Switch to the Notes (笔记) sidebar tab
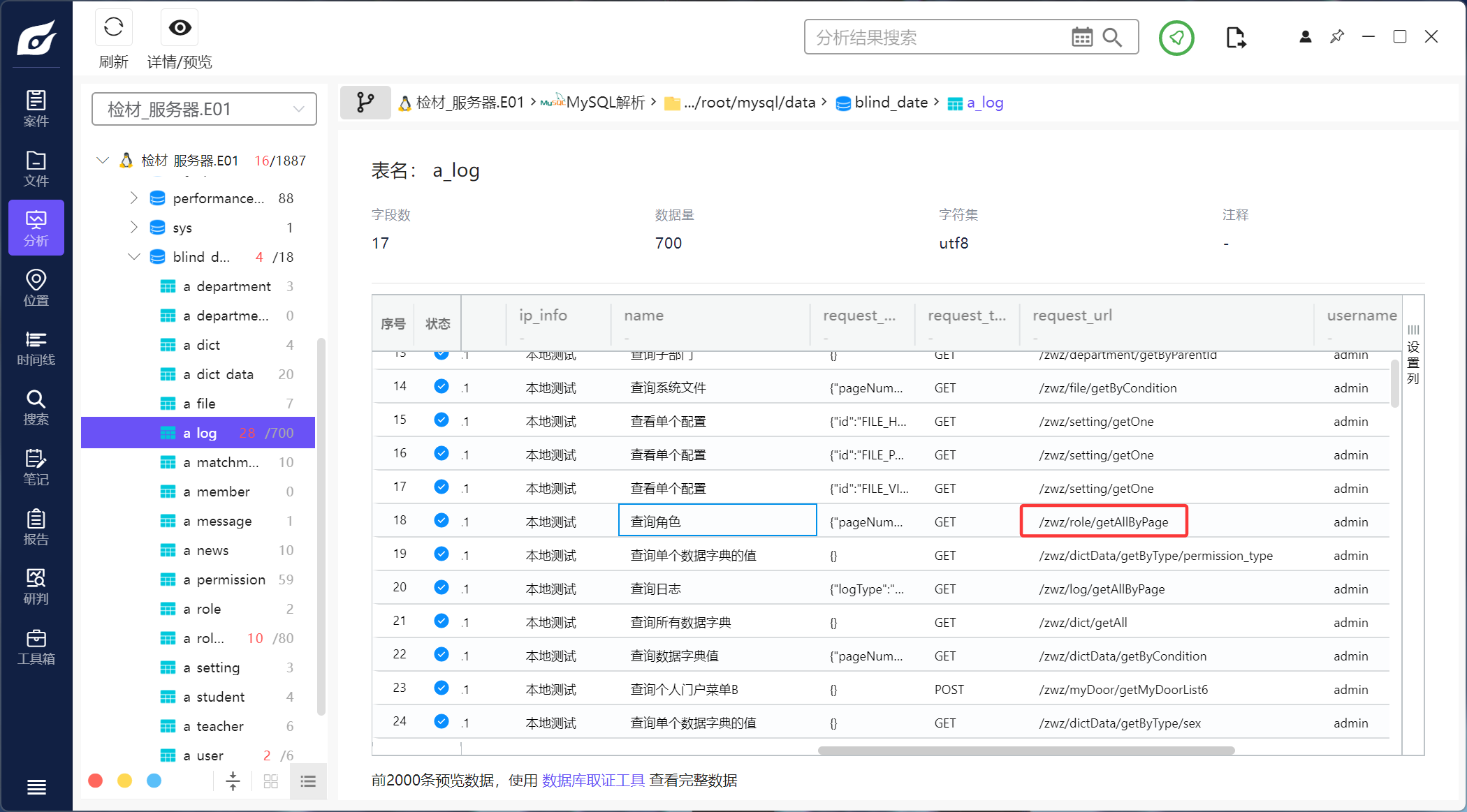1467x812 pixels. [36, 467]
